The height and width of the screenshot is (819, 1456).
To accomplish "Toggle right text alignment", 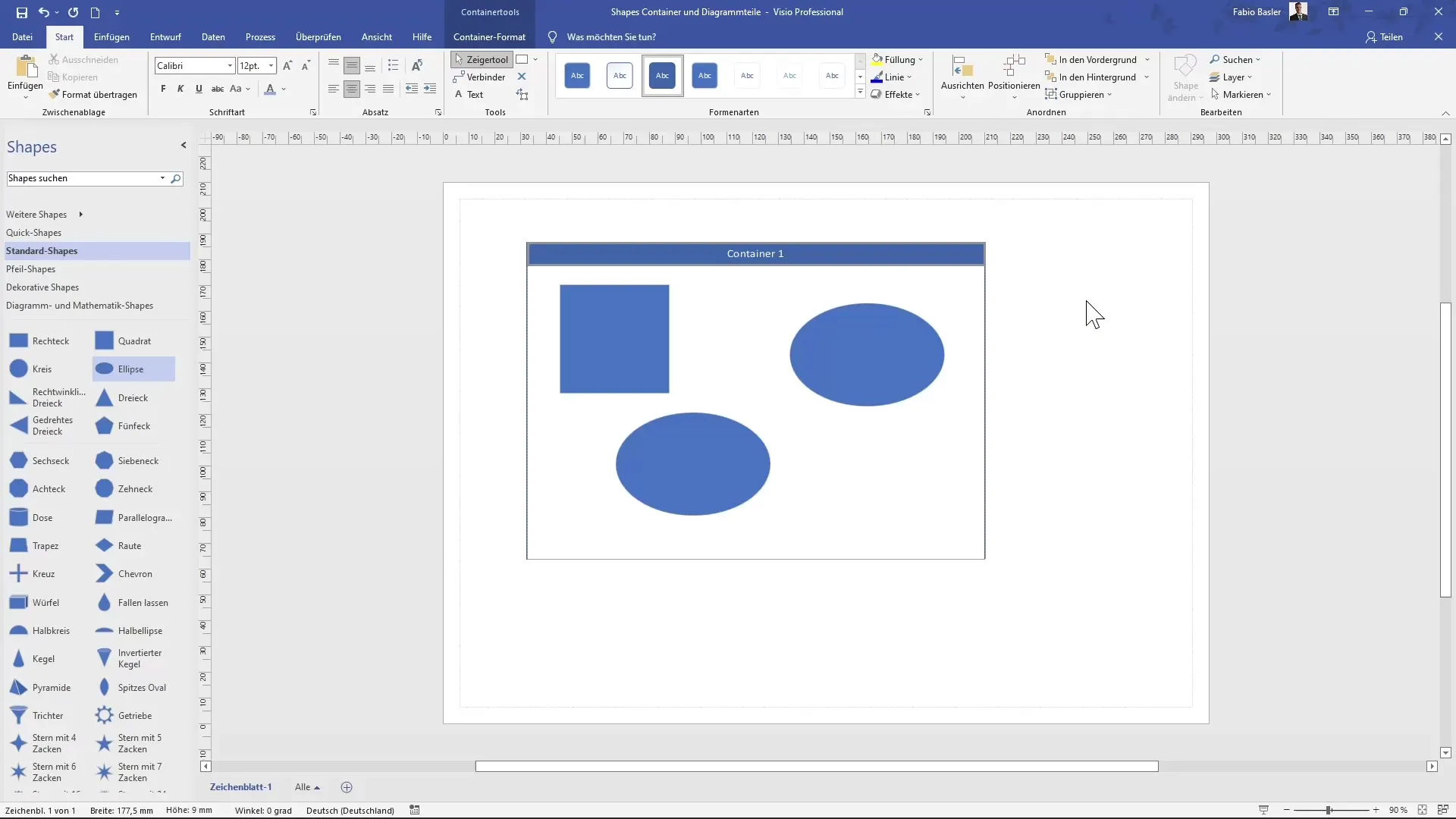I will [x=370, y=89].
